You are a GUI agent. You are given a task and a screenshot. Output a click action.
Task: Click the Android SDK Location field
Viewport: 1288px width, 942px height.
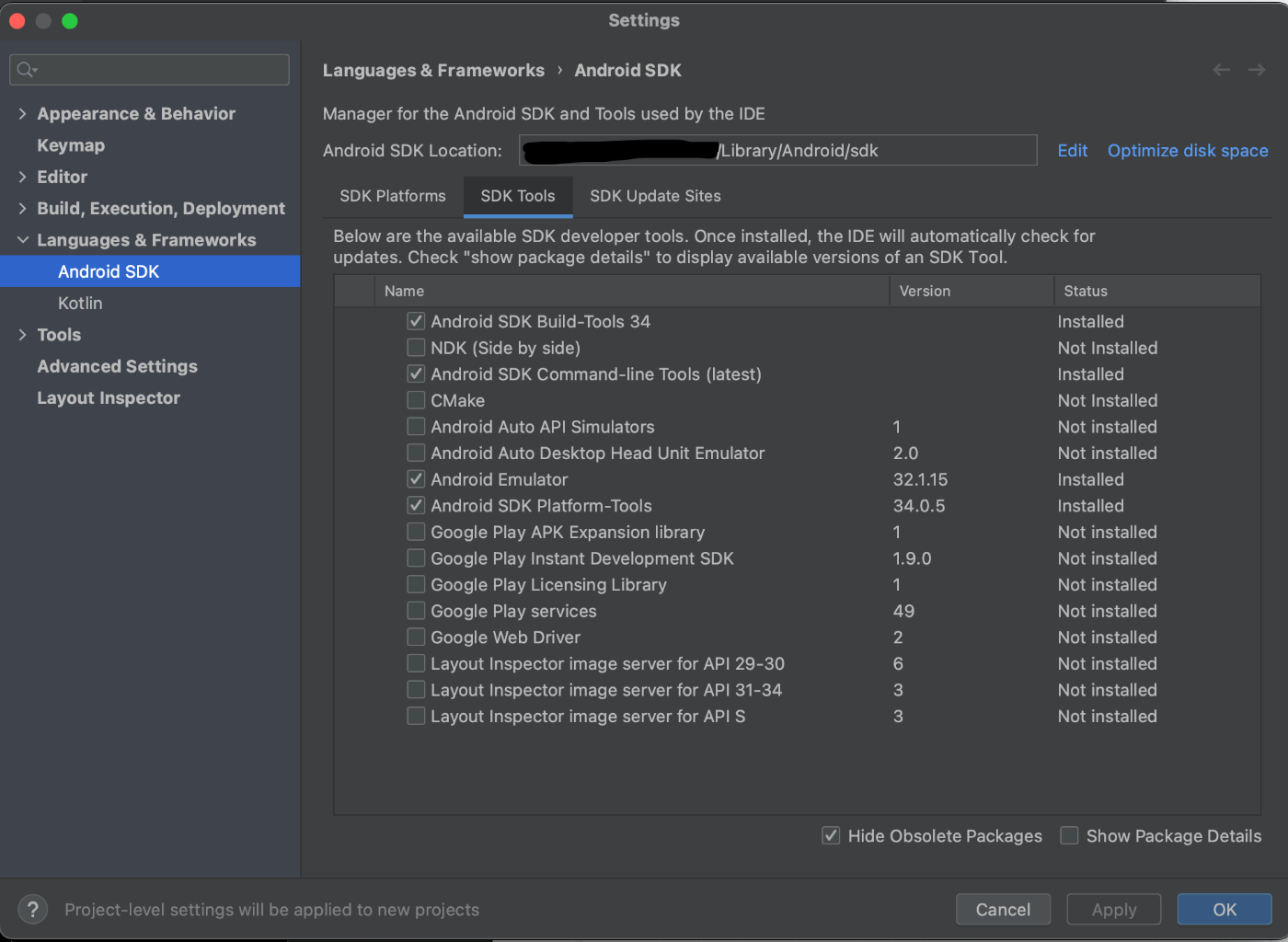[778, 151]
